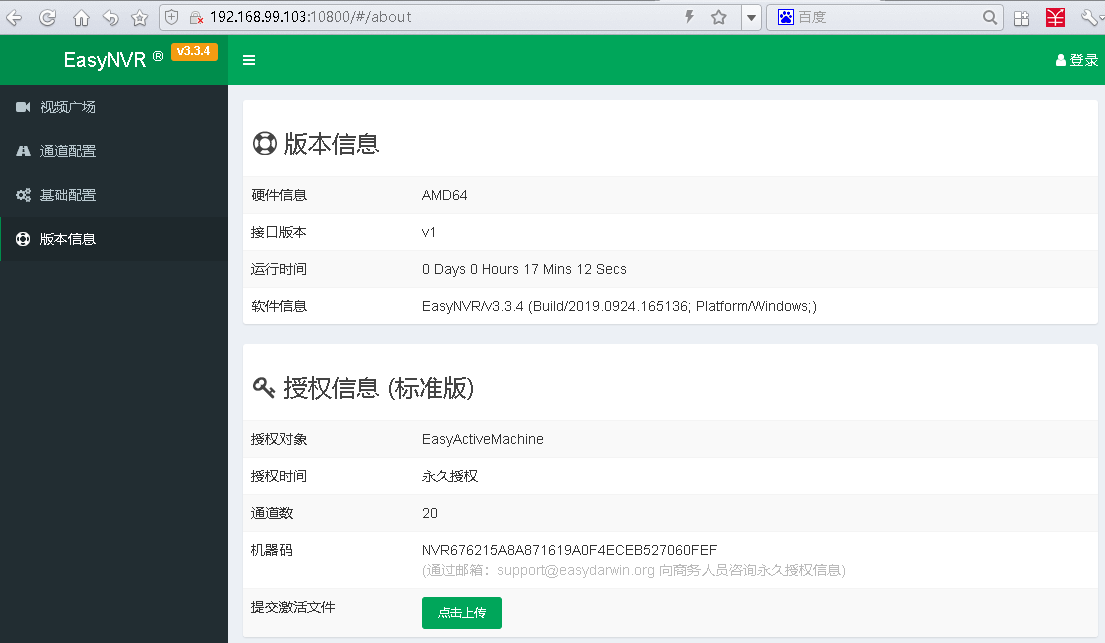Open browser favorites star in toolbar
The height and width of the screenshot is (643, 1105).
[x=140, y=18]
